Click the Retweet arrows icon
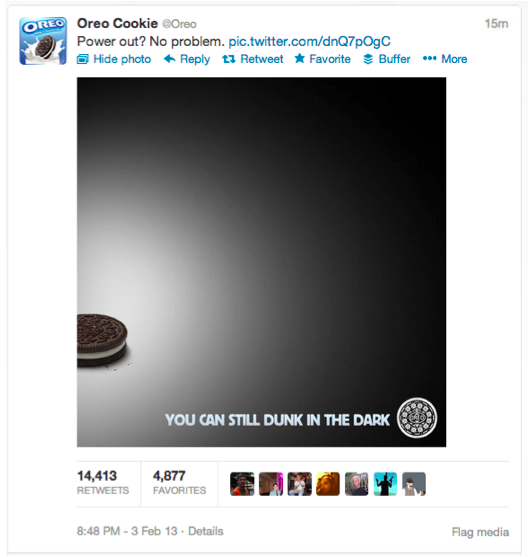 point(228,59)
